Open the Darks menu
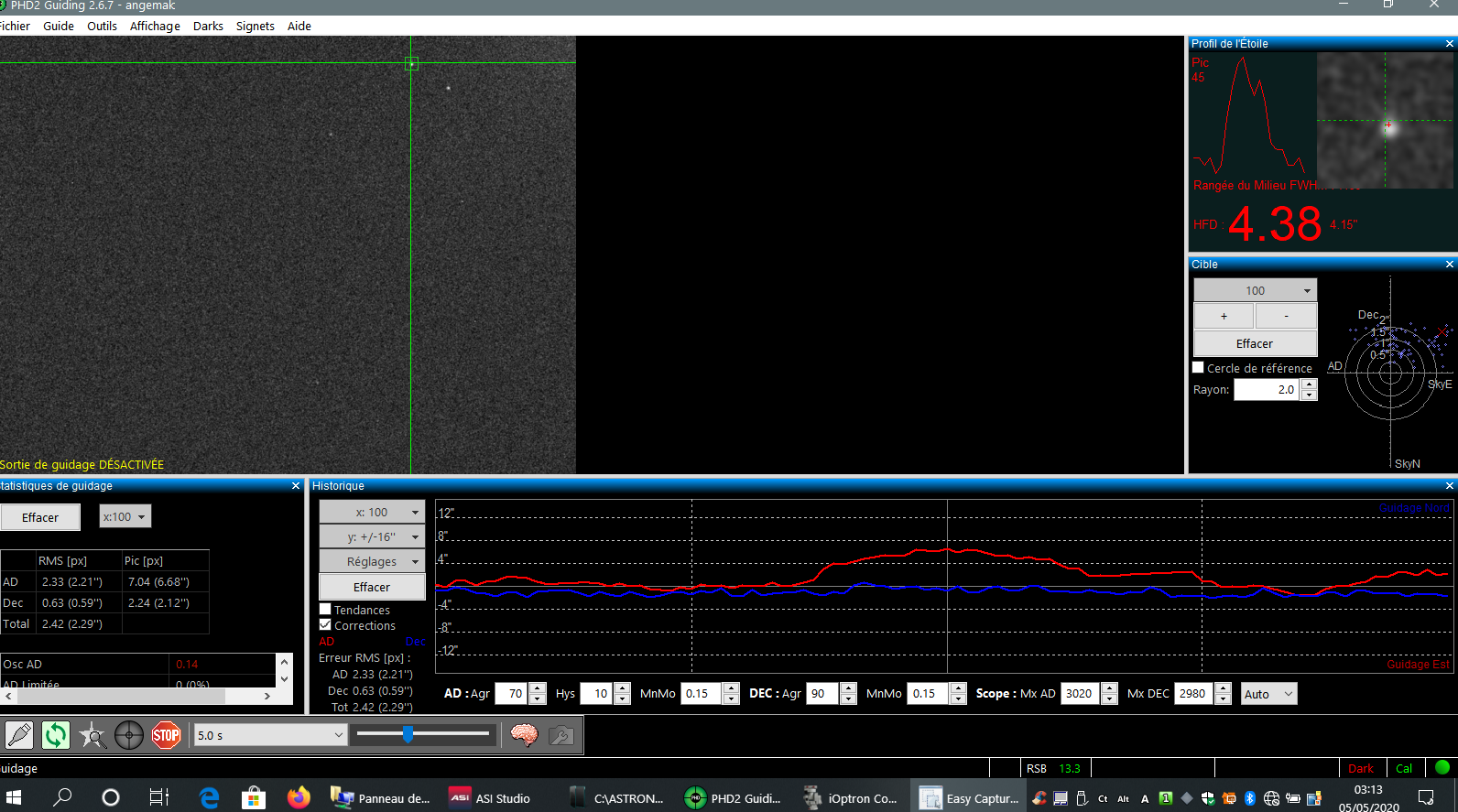This screenshot has height=812, width=1458. point(208,26)
